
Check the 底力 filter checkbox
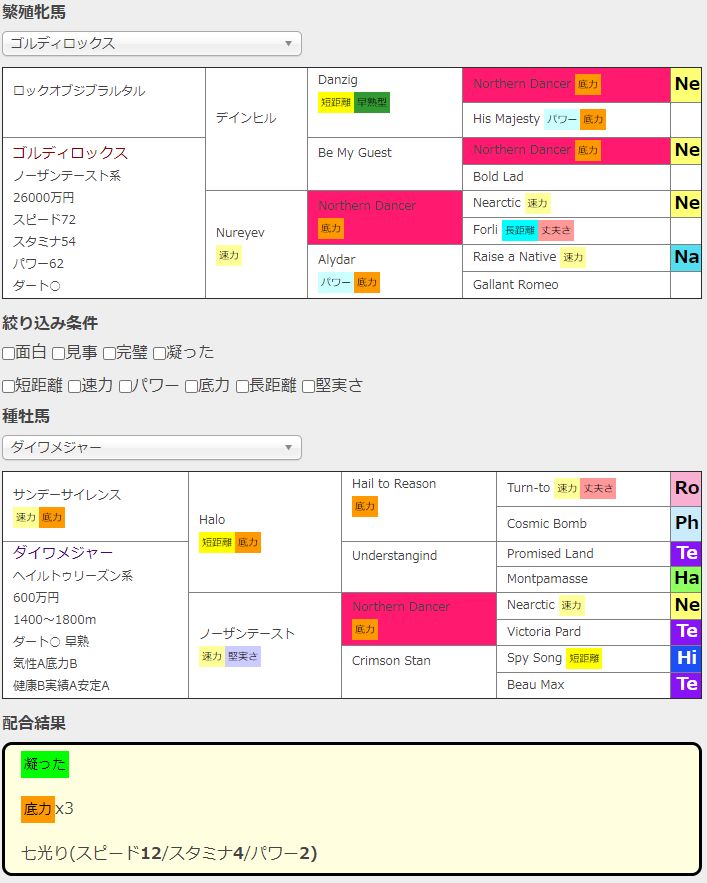tap(191, 386)
